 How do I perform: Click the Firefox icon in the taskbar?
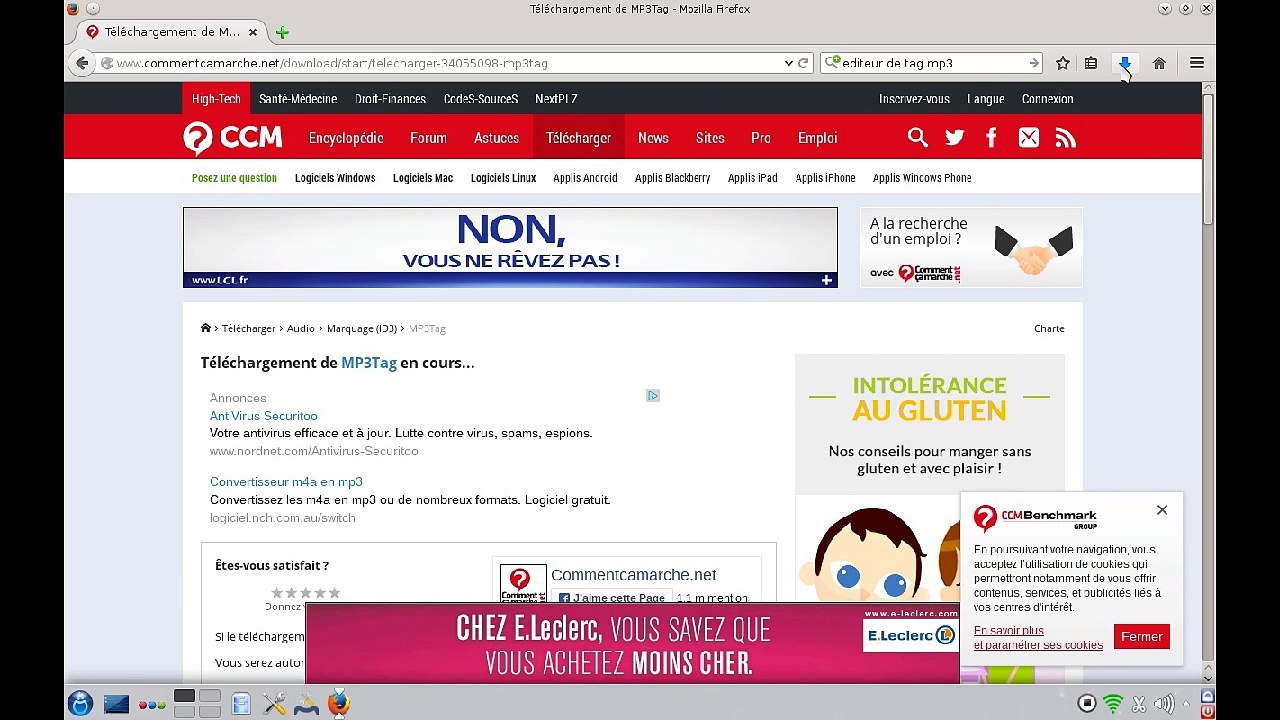tap(339, 704)
